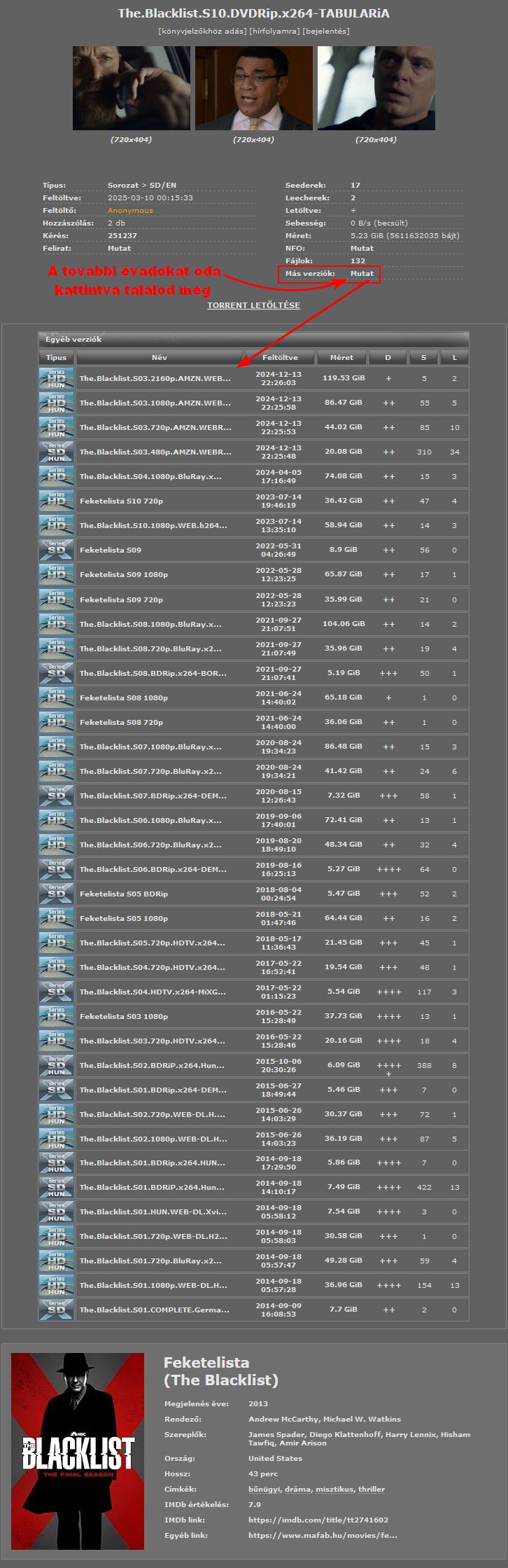The image size is (508, 1568).
Task: Click the SD icon of Blacklist.S01.COMPLETE.German row
Action: 57,1310
